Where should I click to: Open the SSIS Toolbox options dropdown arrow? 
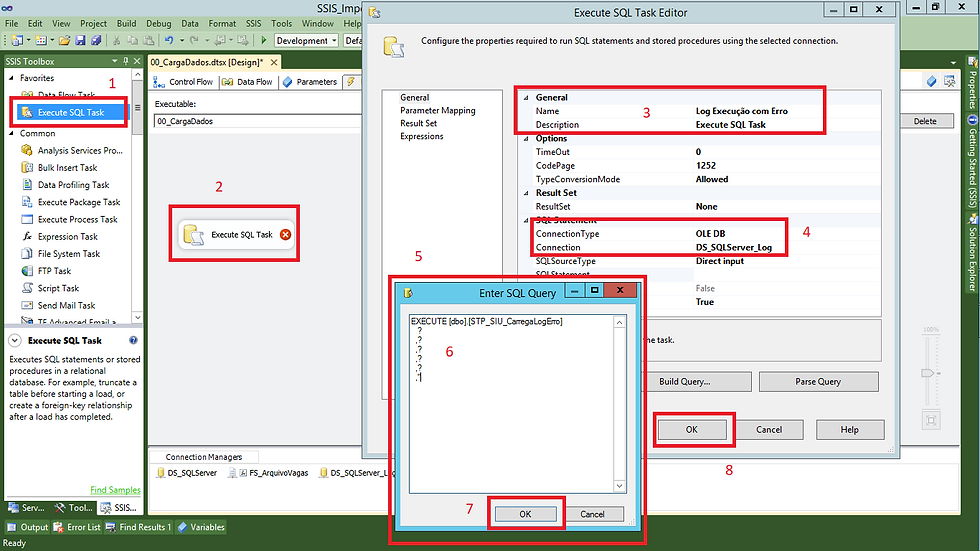click(x=114, y=61)
